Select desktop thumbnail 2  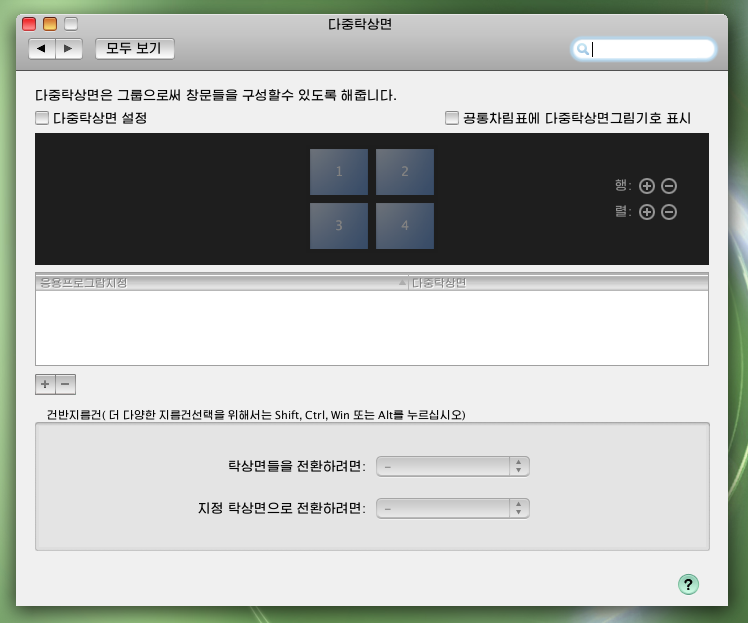(x=405, y=172)
